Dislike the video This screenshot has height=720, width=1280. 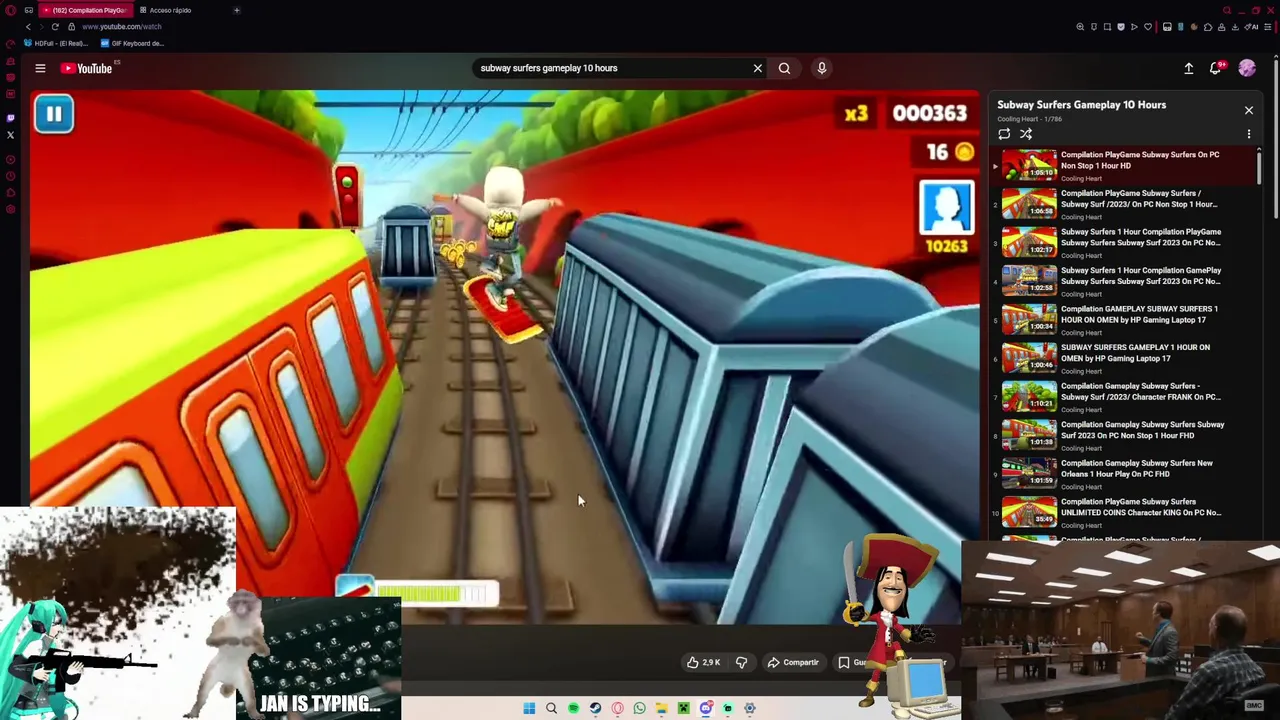coord(741,662)
